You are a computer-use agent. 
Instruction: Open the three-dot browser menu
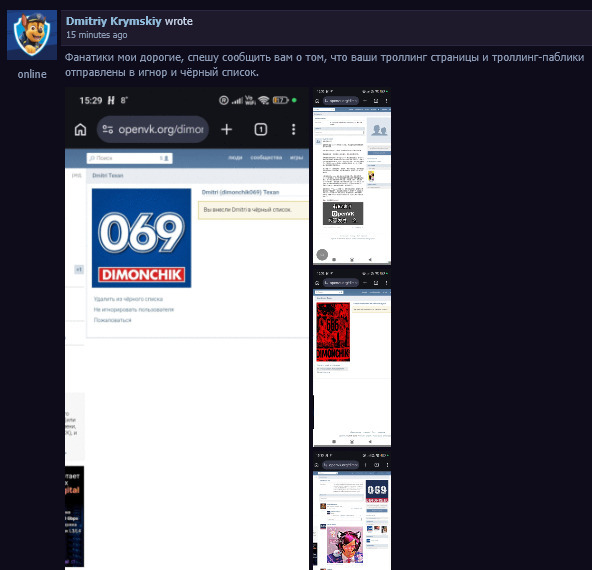(x=293, y=129)
